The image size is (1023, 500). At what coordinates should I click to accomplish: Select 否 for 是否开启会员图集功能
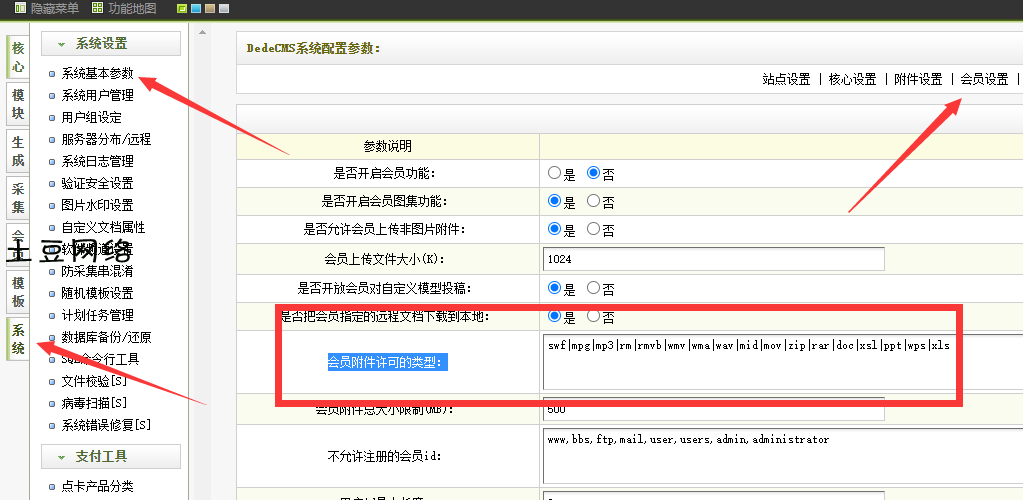593,201
